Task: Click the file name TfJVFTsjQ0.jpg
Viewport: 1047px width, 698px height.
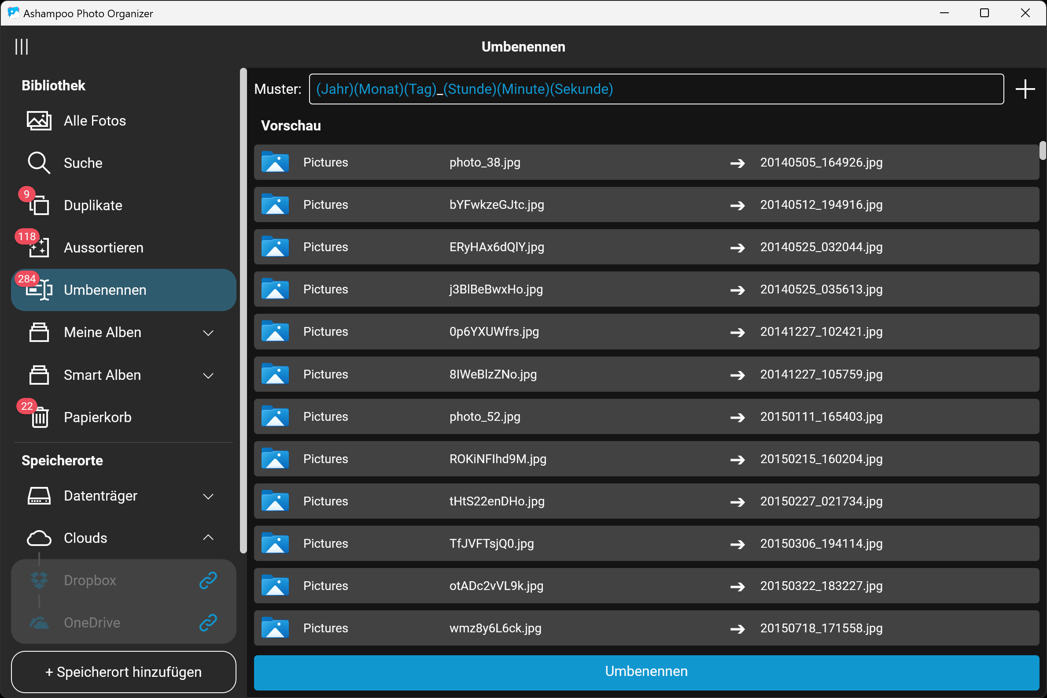Action: tap(491, 544)
